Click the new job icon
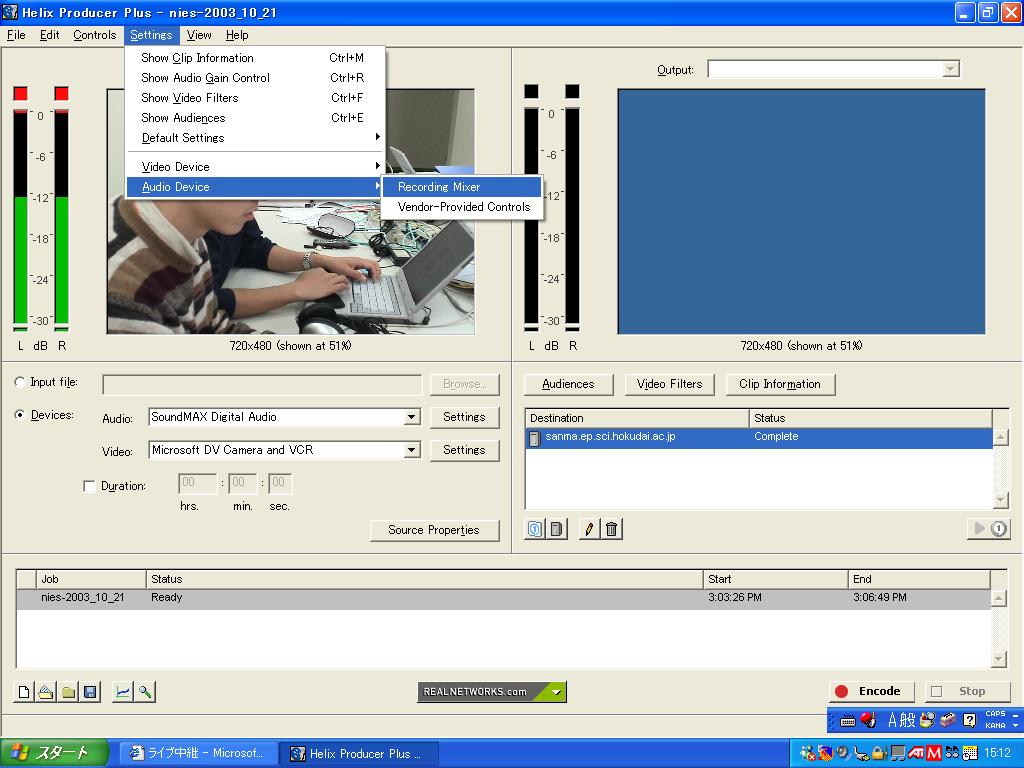 (x=25, y=692)
